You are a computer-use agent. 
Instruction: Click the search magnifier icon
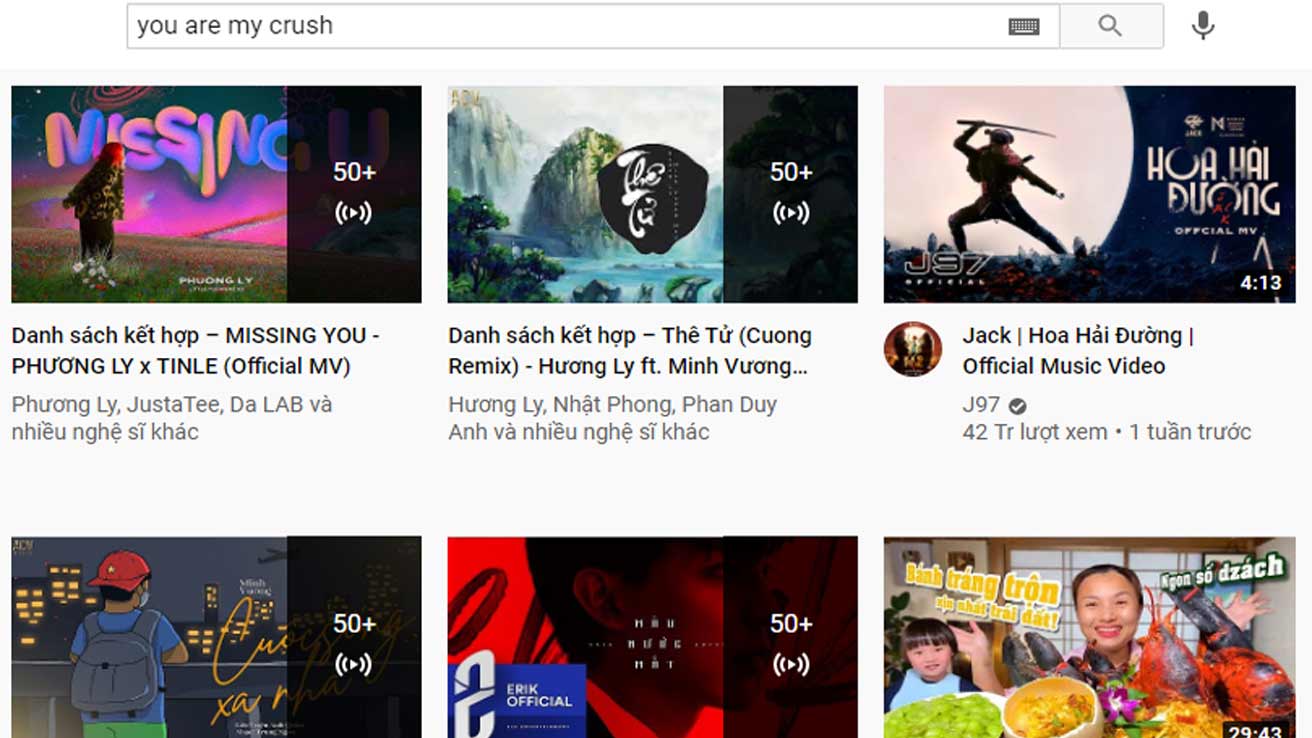pos(1110,25)
